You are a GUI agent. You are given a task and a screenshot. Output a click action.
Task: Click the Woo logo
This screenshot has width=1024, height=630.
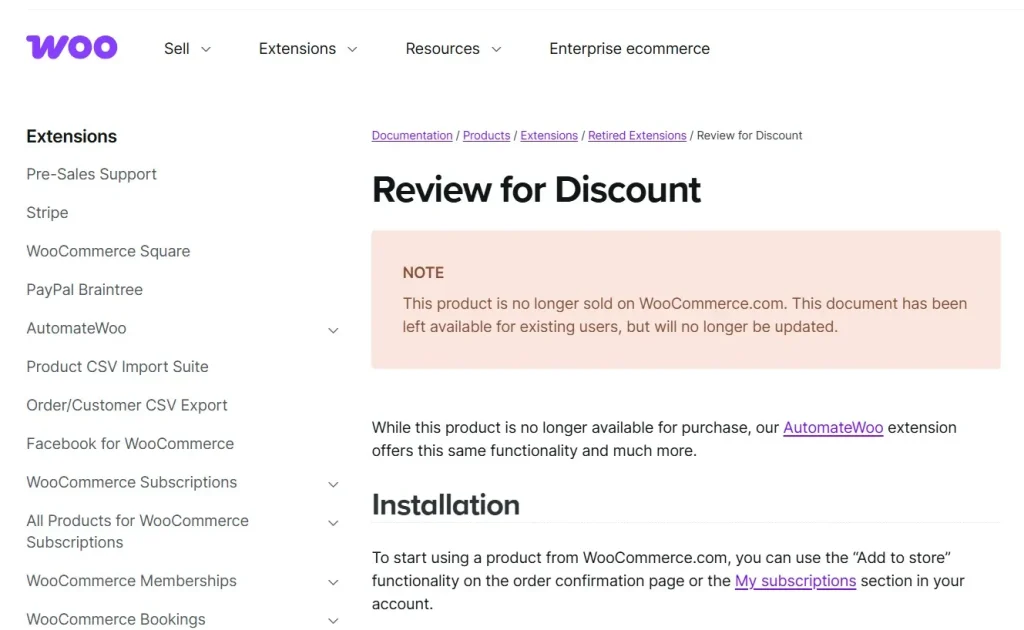click(x=71, y=47)
